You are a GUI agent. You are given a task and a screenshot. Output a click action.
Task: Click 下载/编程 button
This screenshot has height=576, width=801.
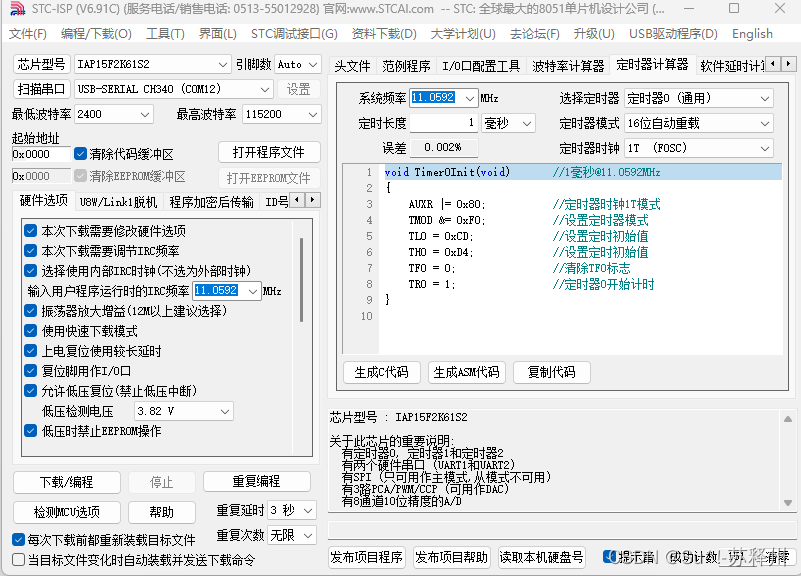click(x=66, y=482)
